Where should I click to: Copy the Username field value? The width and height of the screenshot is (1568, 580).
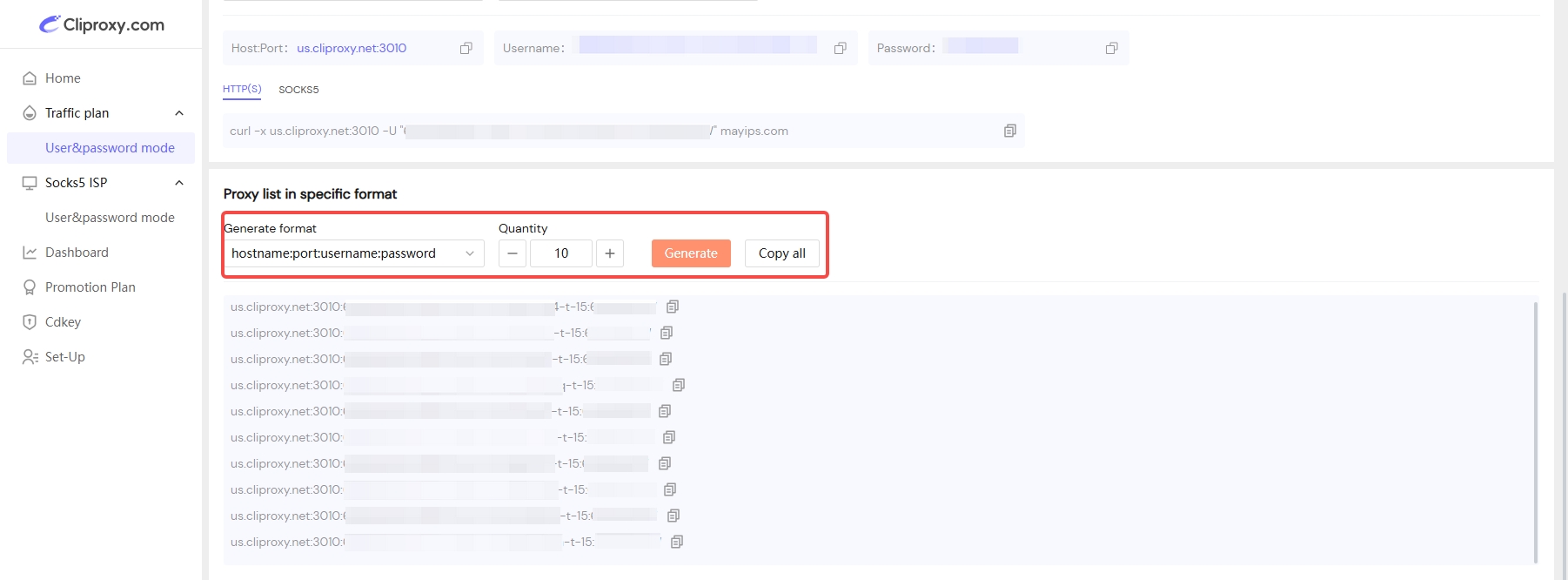click(x=840, y=48)
